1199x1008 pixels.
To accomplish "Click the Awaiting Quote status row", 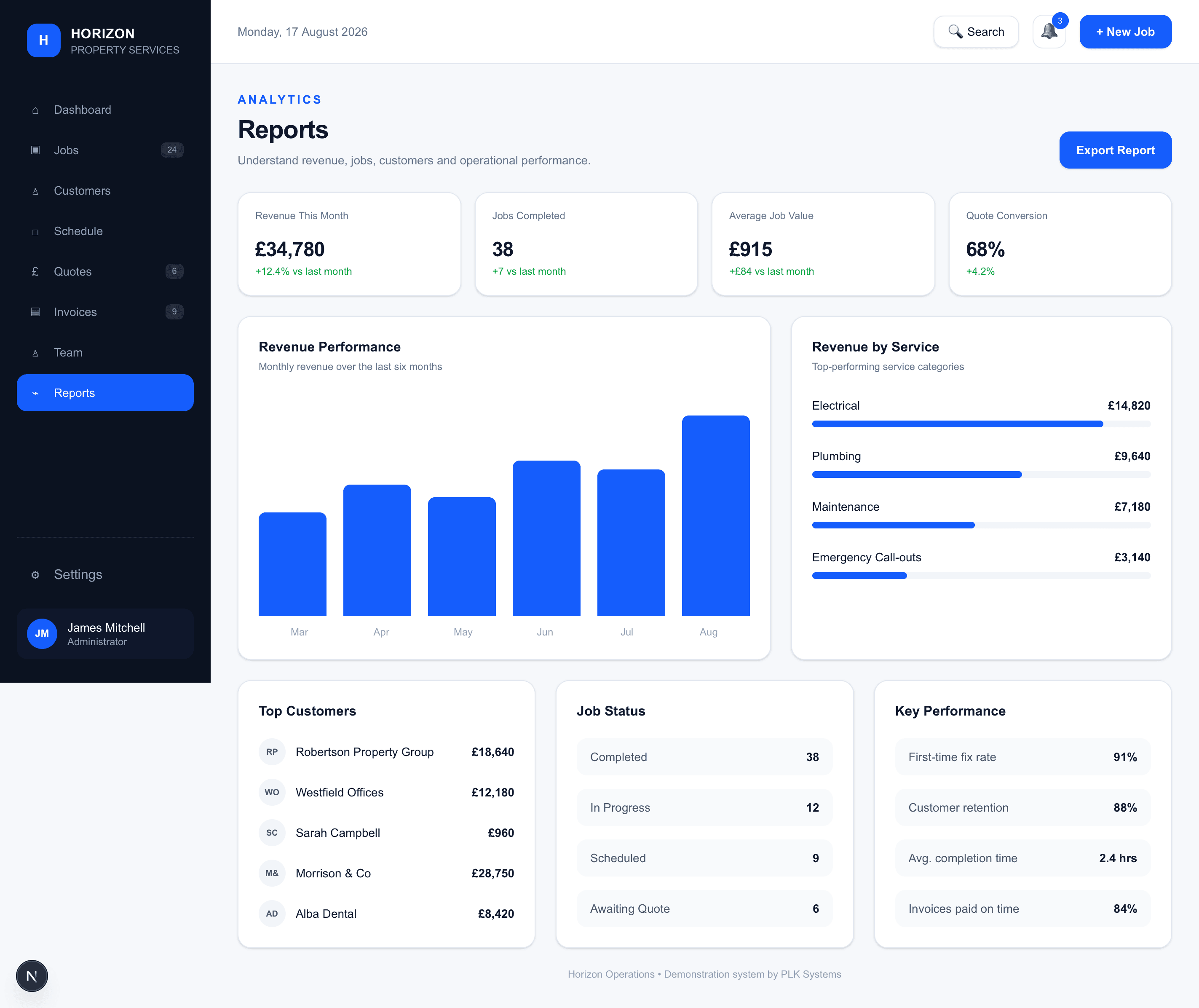I will coord(704,909).
